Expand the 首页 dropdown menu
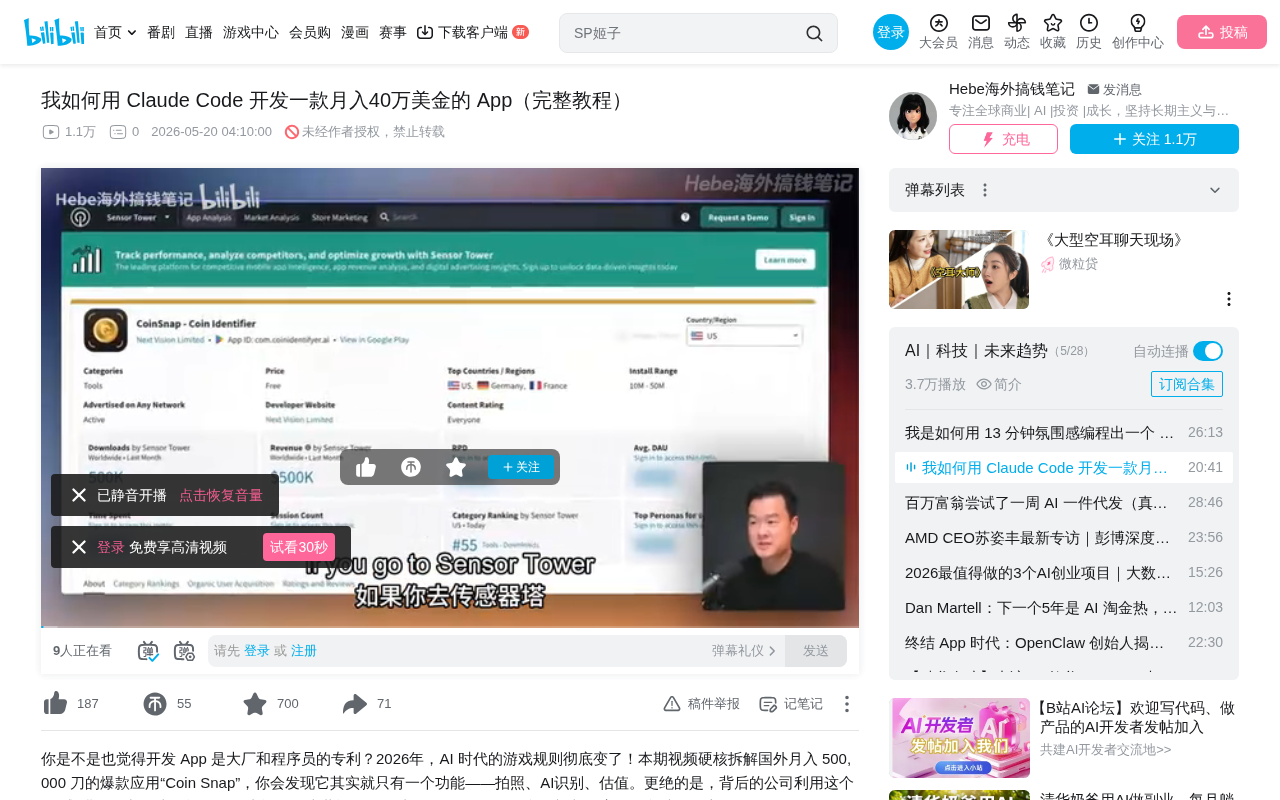The image size is (1280, 800). tap(132, 32)
